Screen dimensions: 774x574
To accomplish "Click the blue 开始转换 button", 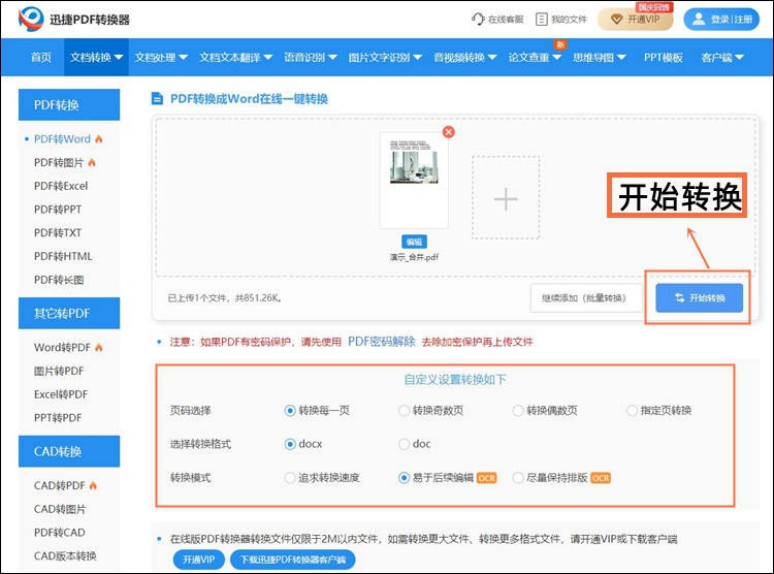I will click(x=699, y=298).
